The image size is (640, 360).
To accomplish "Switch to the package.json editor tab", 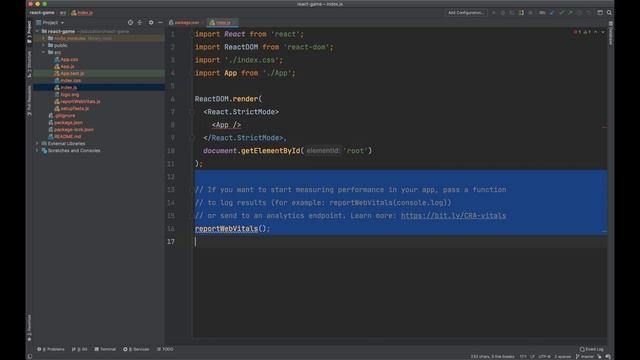I will pyautogui.click(x=184, y=23).
